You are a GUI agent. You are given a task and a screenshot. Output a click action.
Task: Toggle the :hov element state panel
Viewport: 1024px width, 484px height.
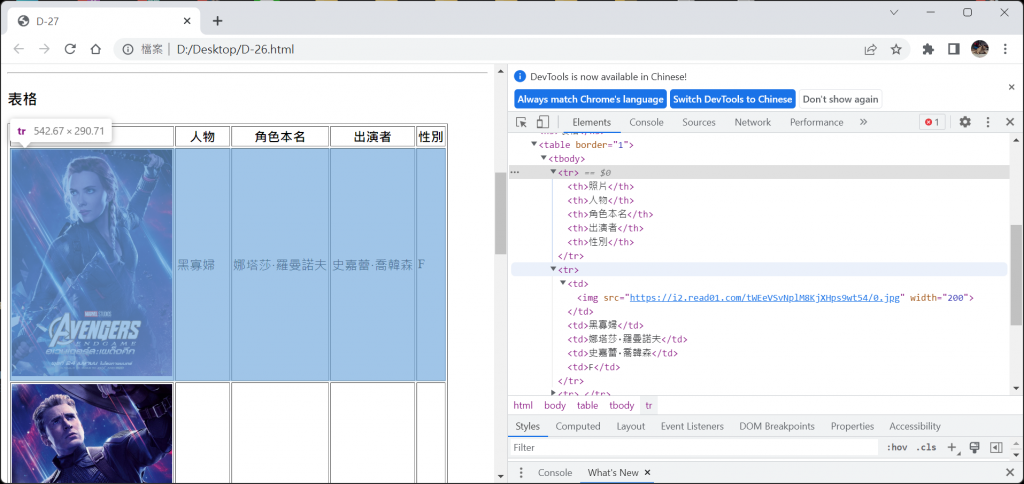pyautogui.click(x=897, y=447)
